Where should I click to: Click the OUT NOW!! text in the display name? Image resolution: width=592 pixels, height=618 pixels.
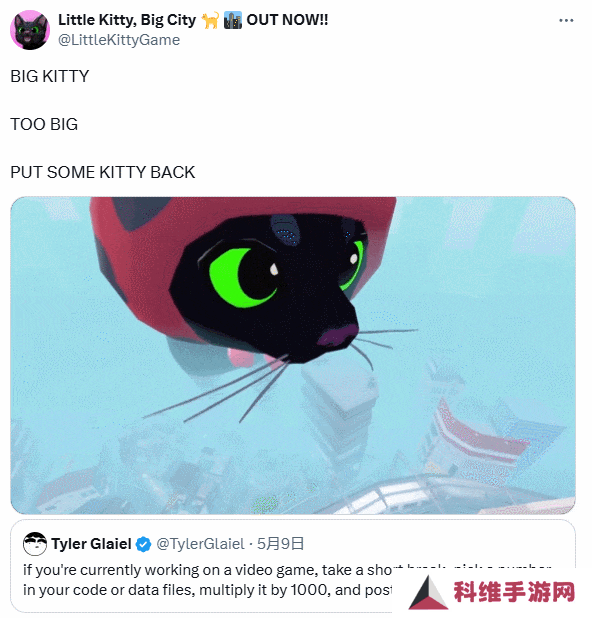coord(287,20)
